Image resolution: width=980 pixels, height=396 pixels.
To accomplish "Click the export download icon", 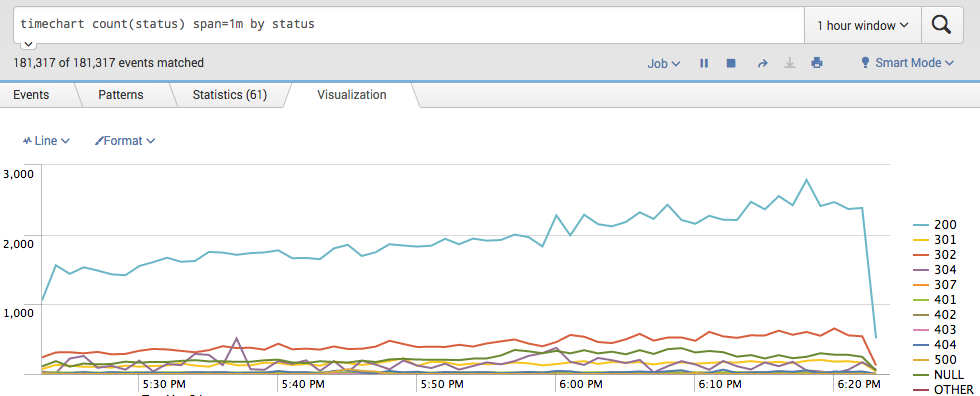I will 790,63.
